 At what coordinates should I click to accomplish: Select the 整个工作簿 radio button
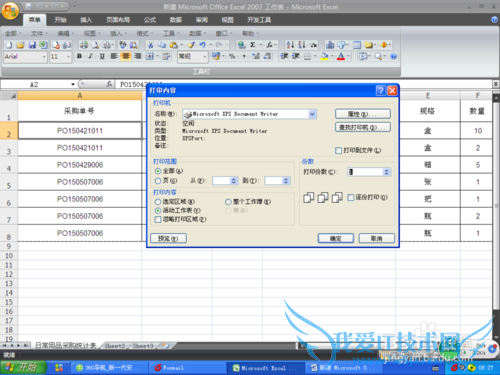[228, 202]
